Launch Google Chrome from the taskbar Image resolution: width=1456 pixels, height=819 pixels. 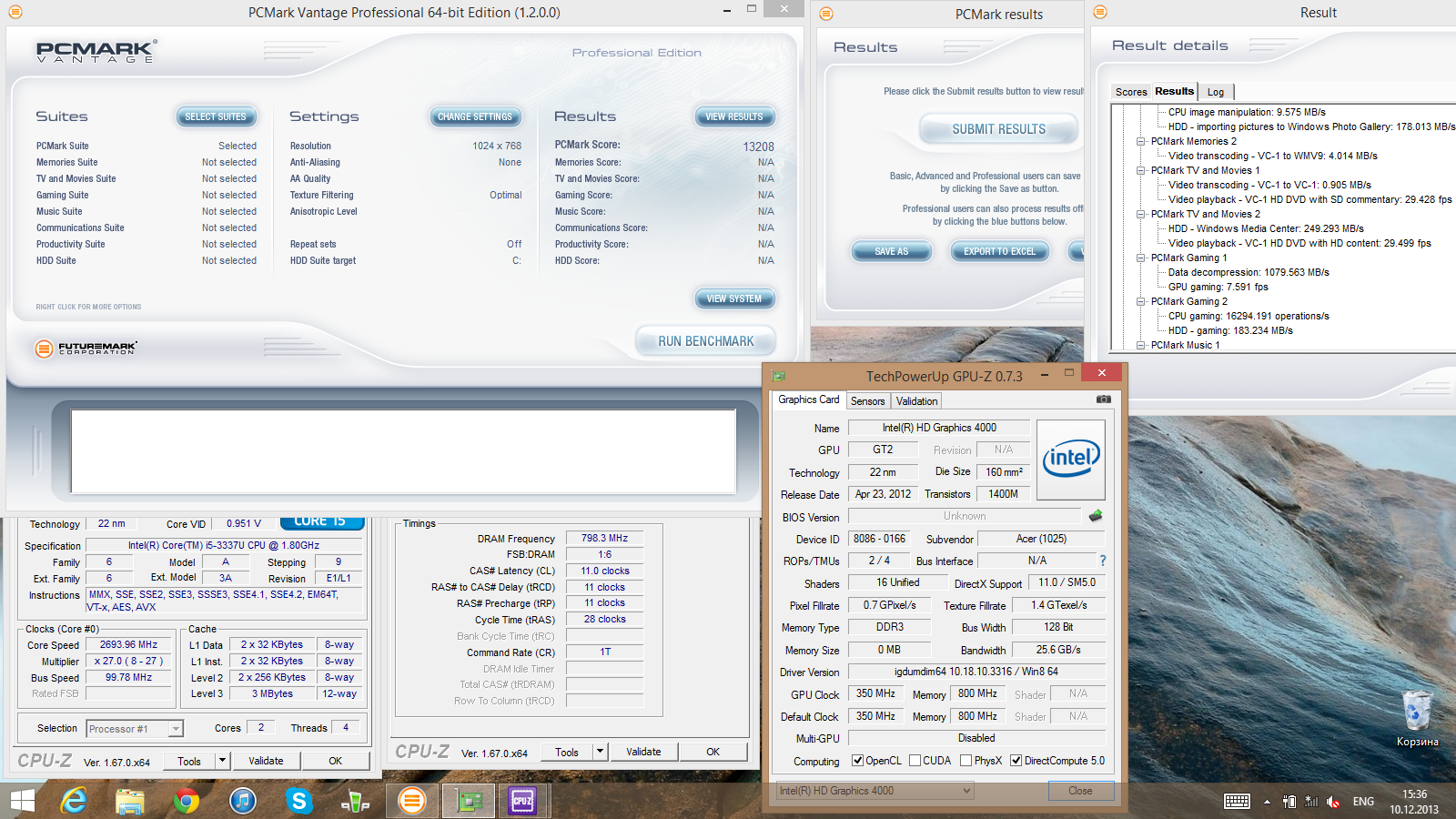tap(187, 801)
